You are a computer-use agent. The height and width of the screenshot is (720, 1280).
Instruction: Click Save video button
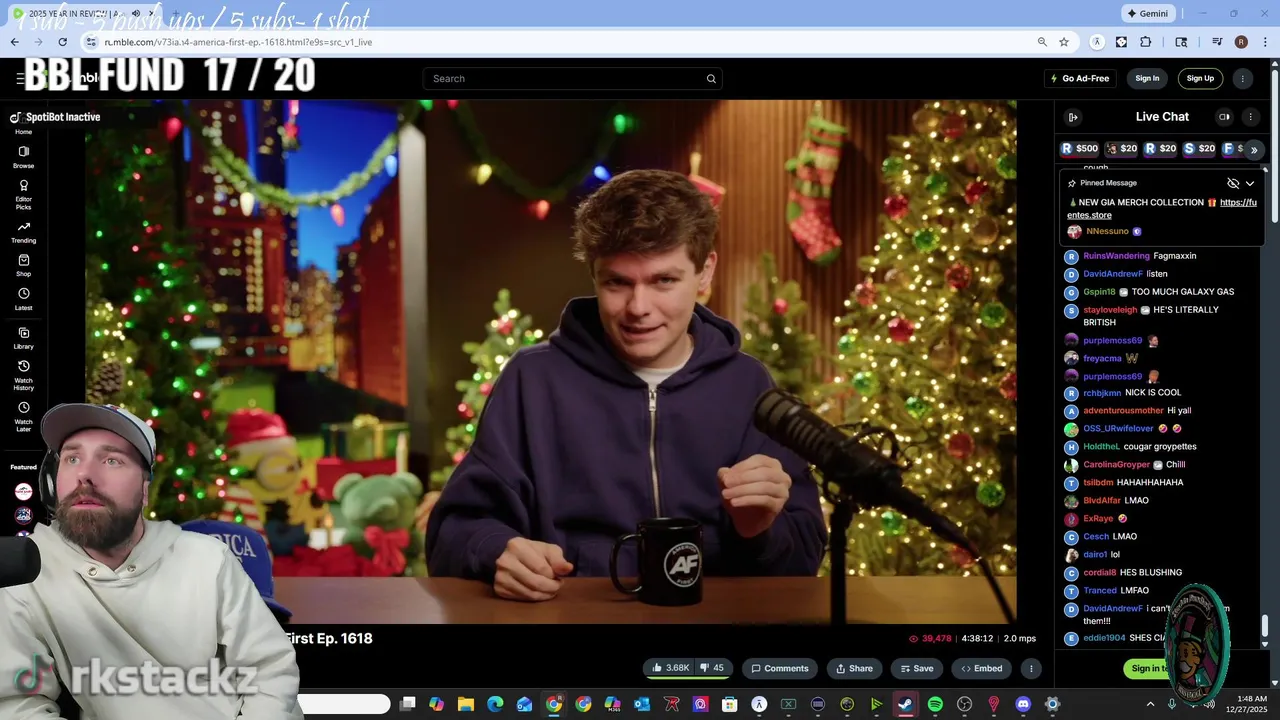(x=916, y=668)
